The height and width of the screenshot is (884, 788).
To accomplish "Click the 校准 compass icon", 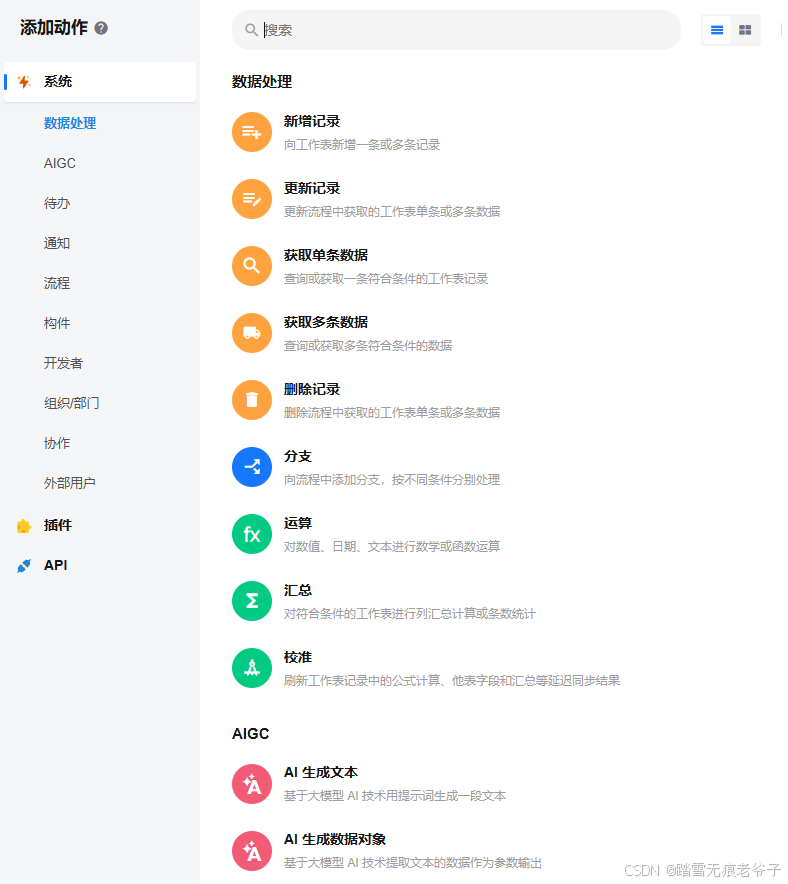I will click(252, 668).
